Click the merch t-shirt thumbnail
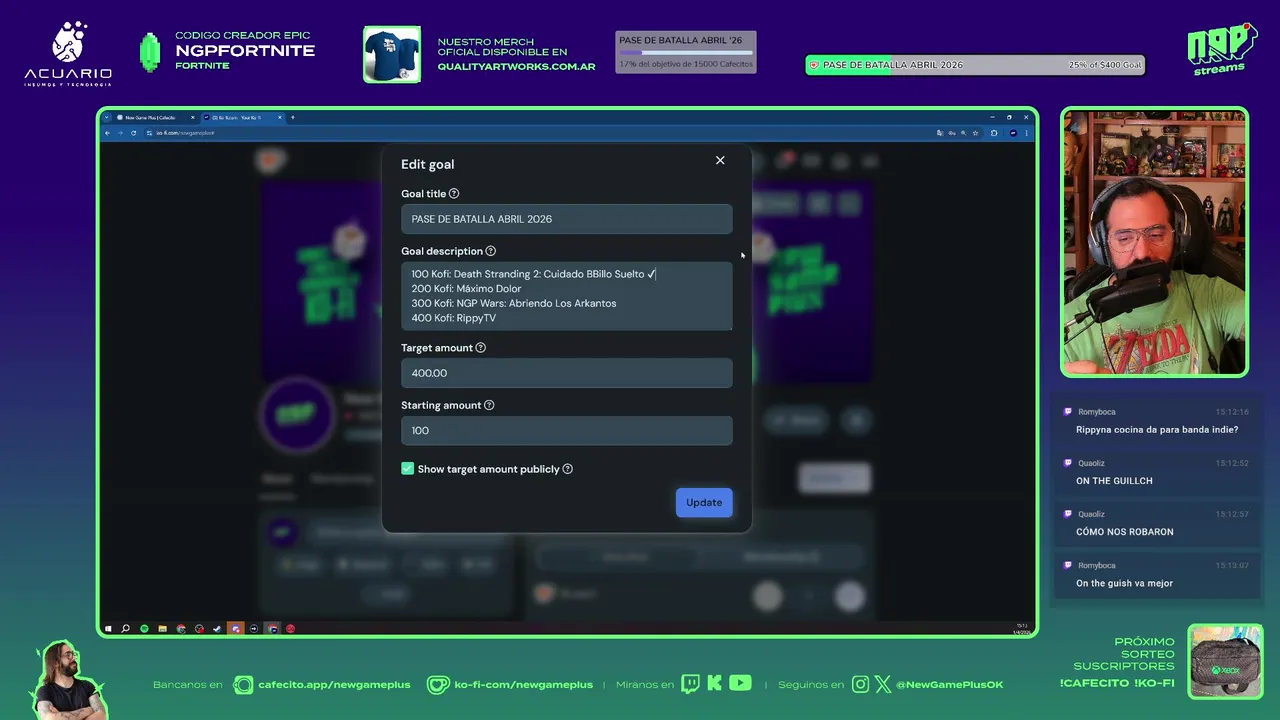 click(x=392, y=54)
